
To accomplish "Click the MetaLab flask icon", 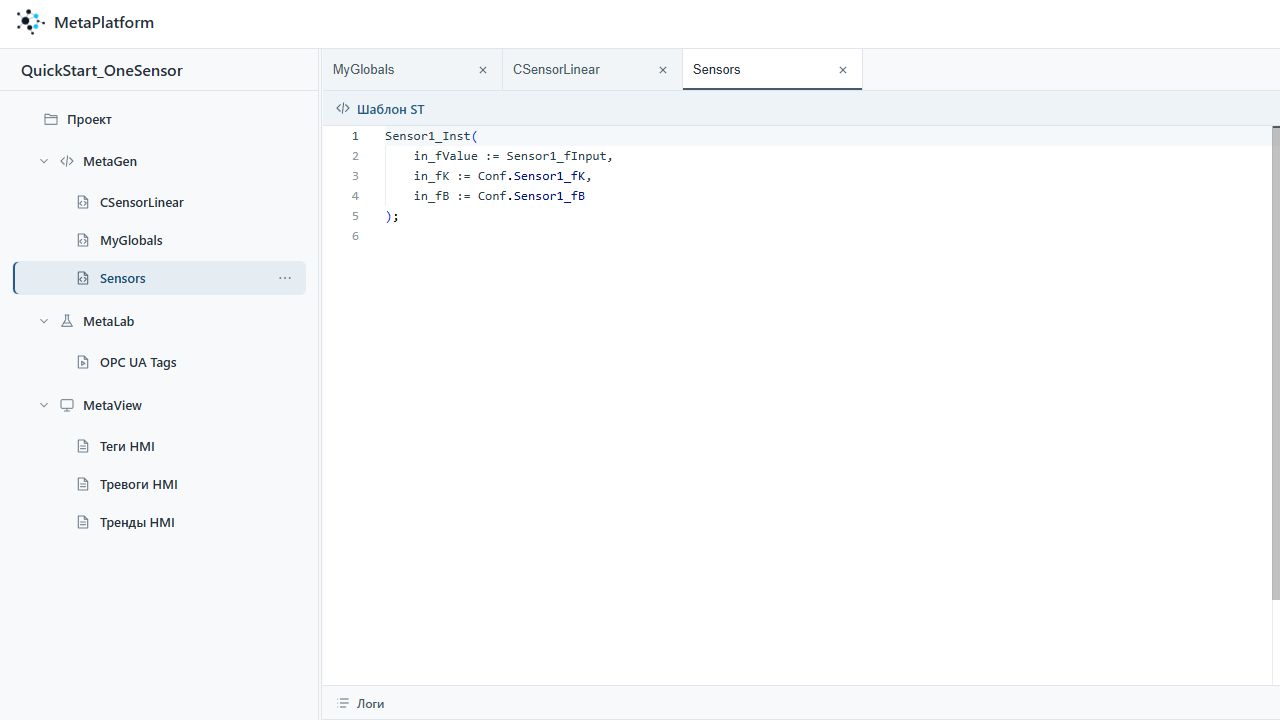I will point(67,321).
